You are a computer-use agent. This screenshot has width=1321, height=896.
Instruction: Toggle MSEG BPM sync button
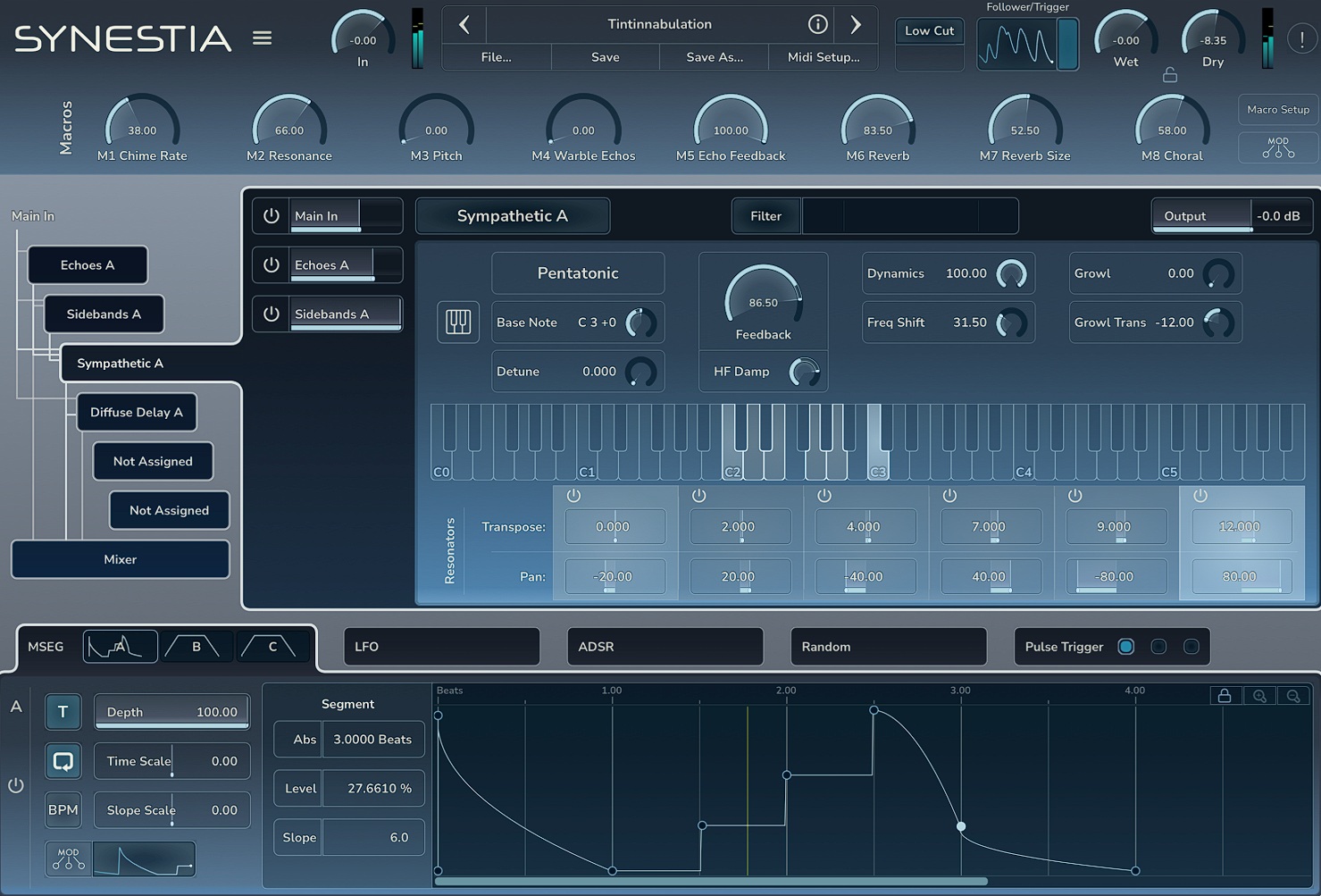pos(63,810)
